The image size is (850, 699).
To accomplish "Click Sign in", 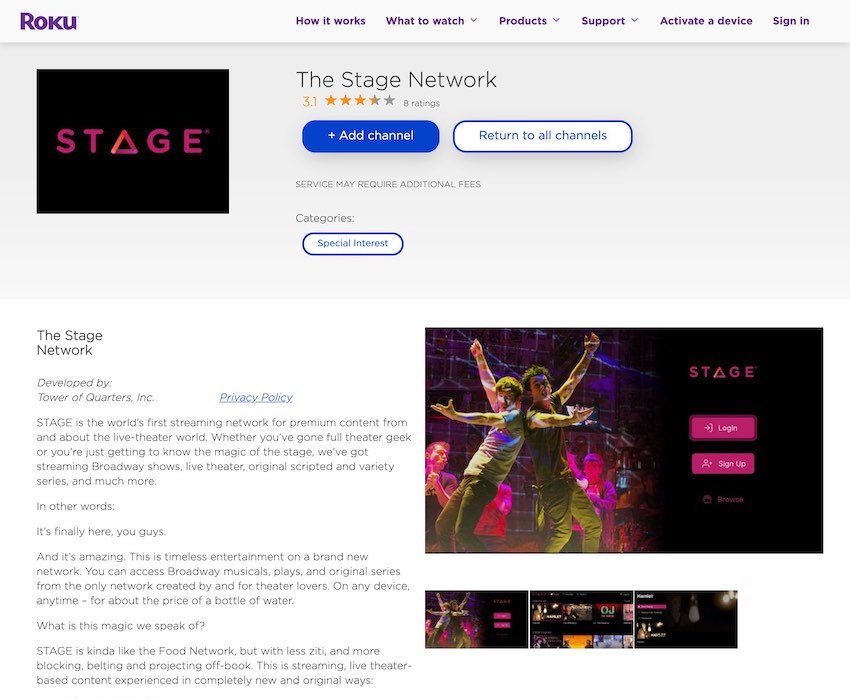I will coord(791,21).
